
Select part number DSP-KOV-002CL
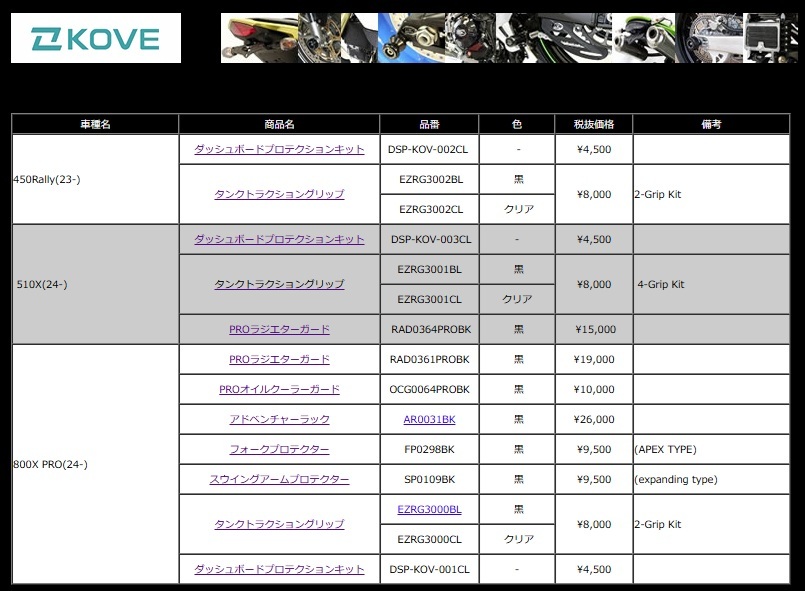point(428,149)
